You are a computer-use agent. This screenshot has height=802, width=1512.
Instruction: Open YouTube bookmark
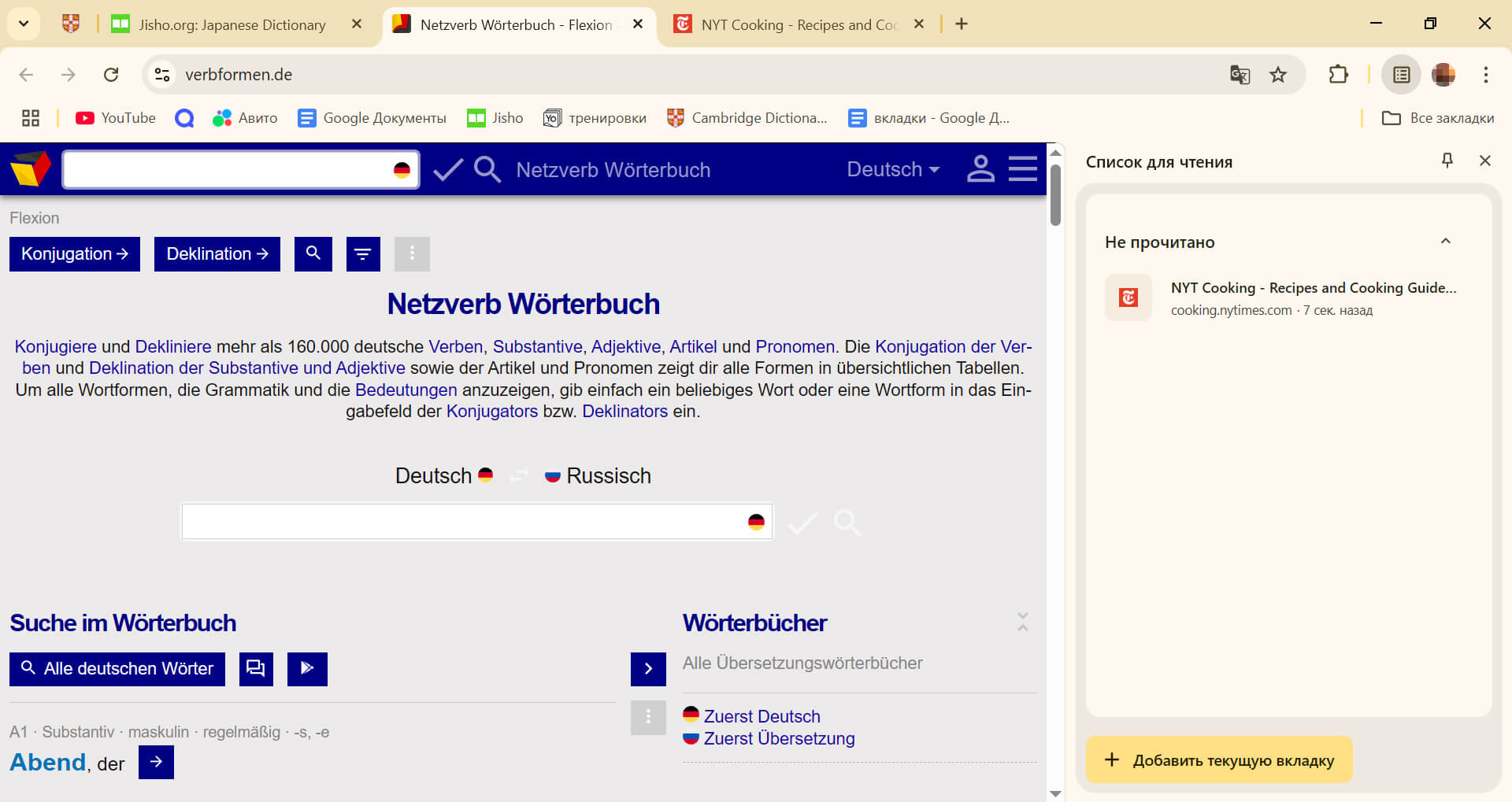[x=116, y=118]
